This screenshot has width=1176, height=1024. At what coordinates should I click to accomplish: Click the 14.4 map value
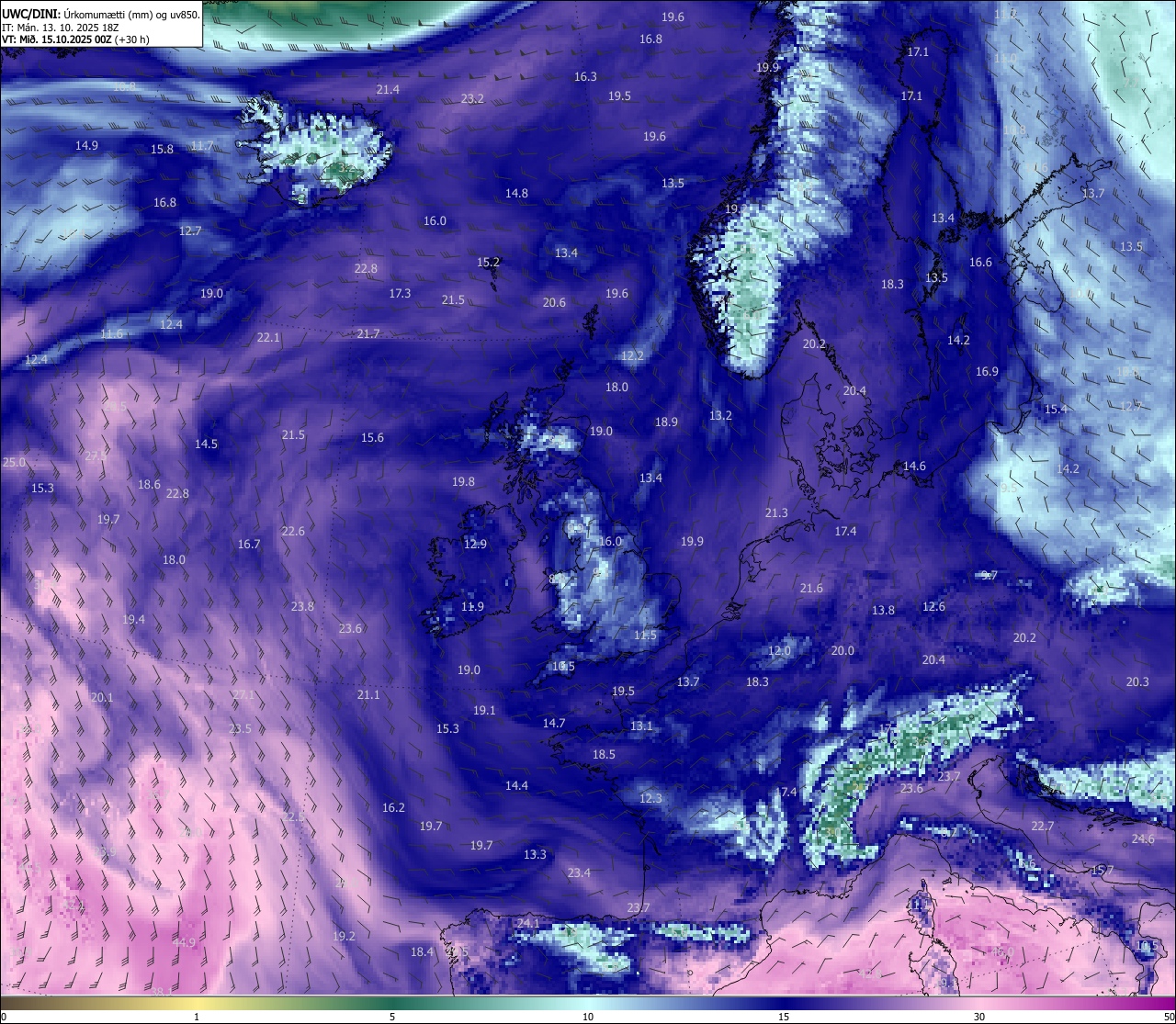516,785
